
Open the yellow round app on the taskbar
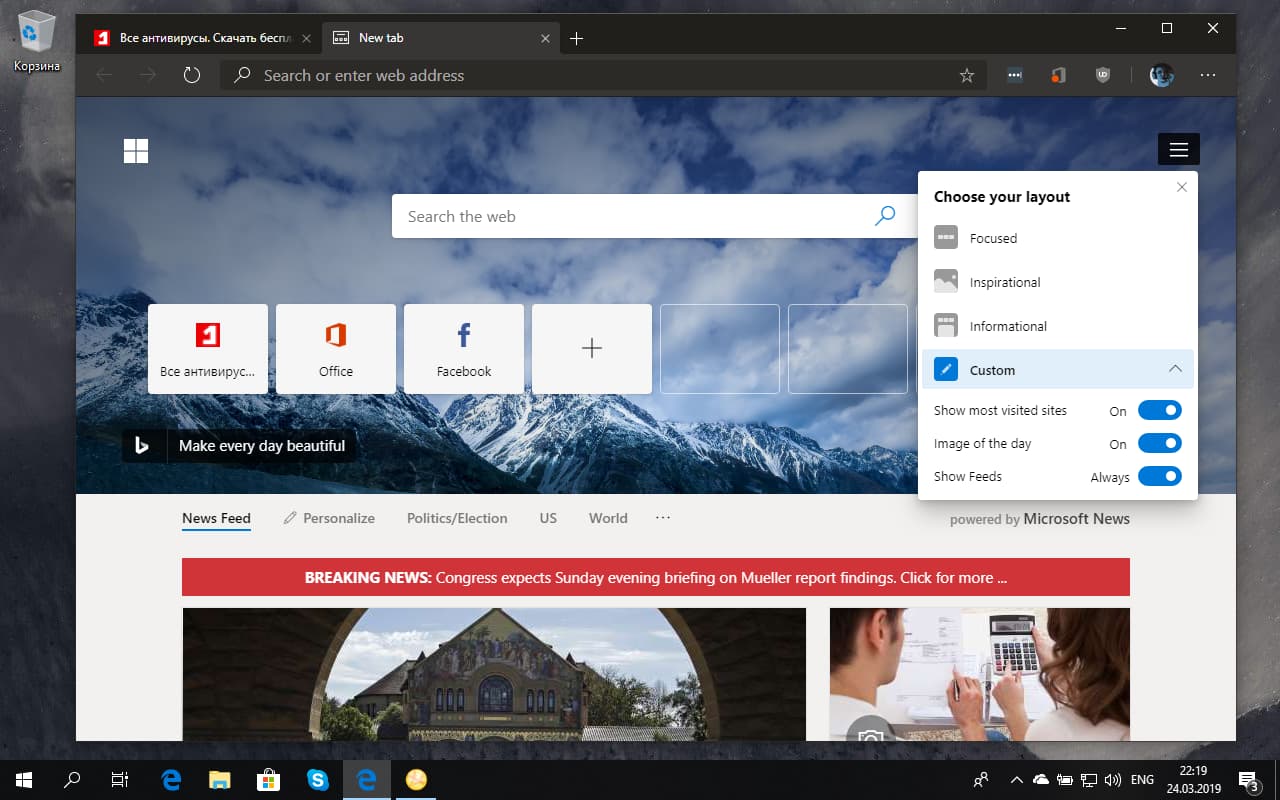click(x=416, y=780)
